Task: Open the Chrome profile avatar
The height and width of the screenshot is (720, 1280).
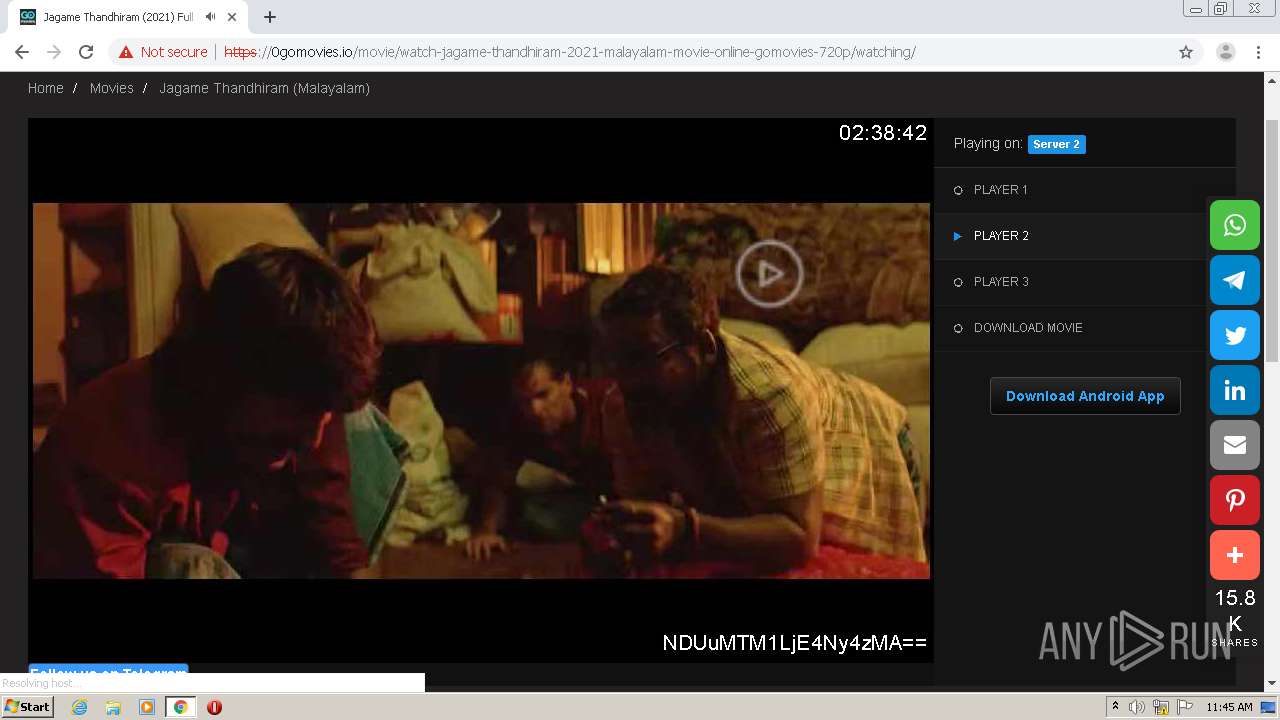Action: 1225,52
